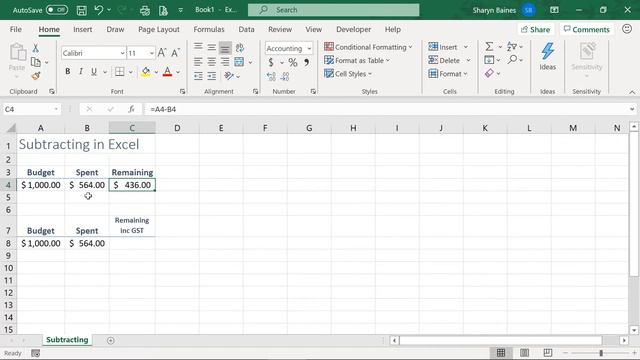Viewport: 640px width, 360px height.
Task: Select cell C8 under Remaining inc GST
Action: pos(132,243)
